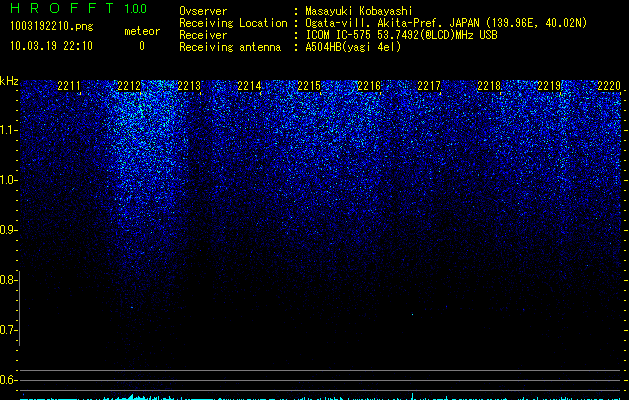Viewport: 629px width, 400px height.
Task: Click time marker 2220
Action: (609, 86)
